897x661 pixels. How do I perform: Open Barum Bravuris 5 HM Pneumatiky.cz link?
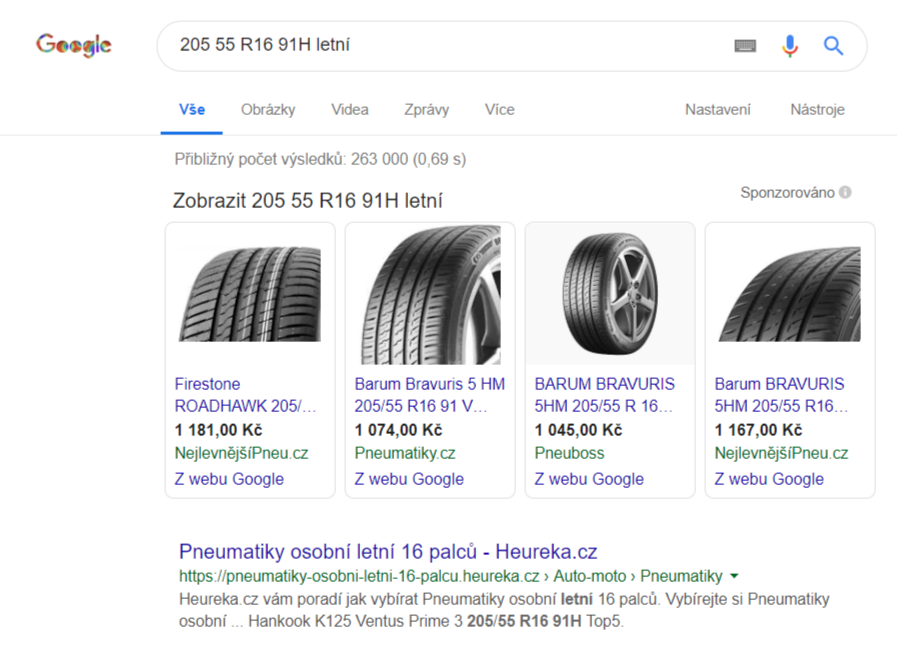point(429,395)
